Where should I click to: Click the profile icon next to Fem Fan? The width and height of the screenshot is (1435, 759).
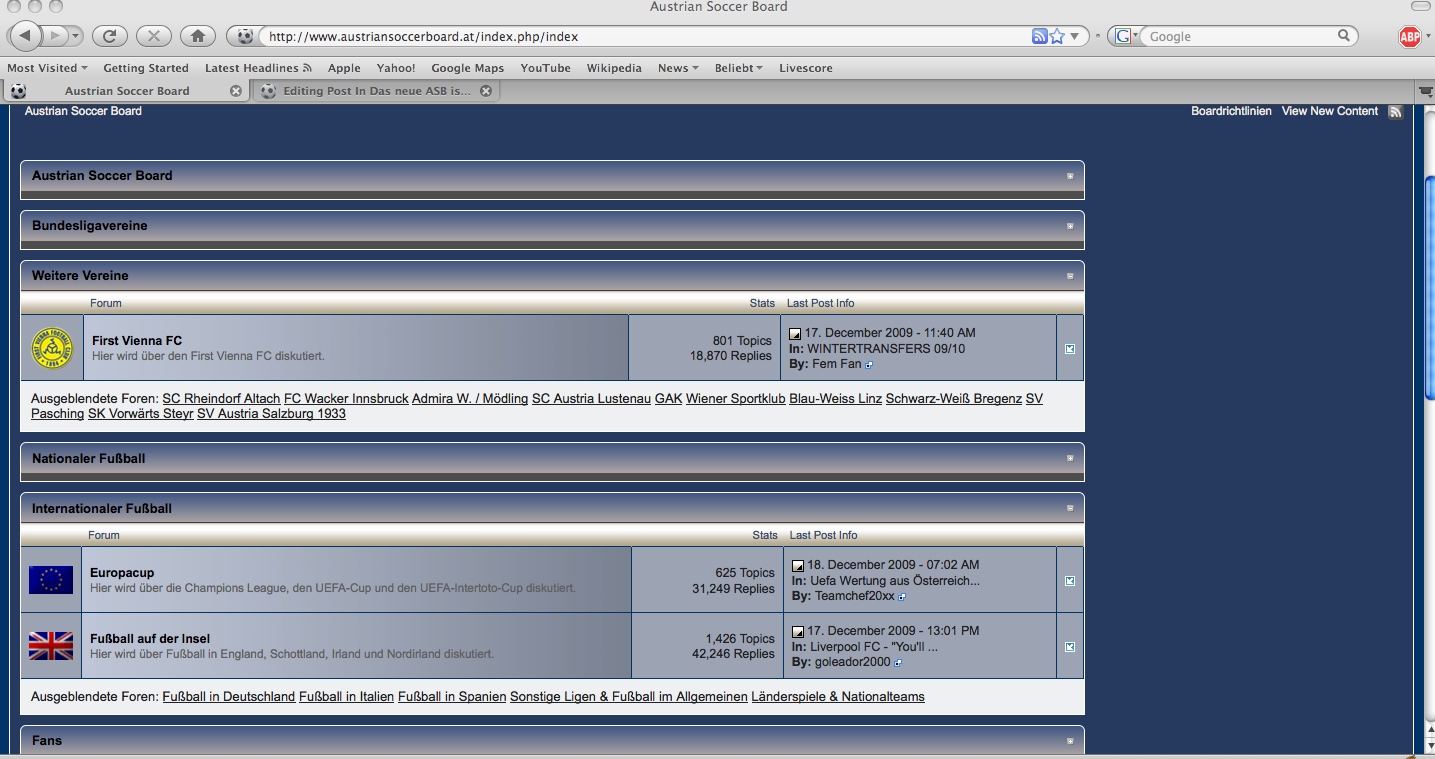click(869, 365)
